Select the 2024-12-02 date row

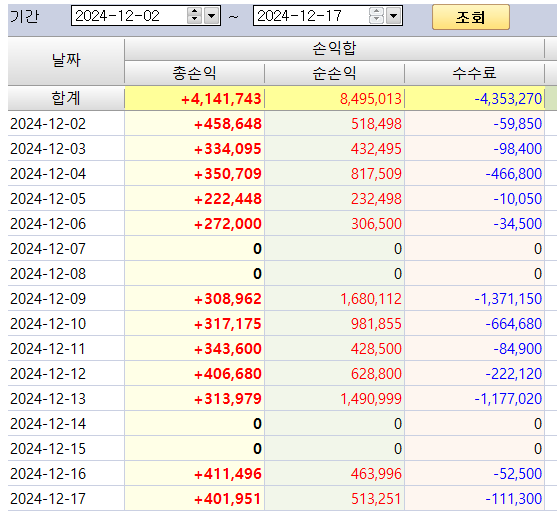pyautogui.click(x=48, y=124)
